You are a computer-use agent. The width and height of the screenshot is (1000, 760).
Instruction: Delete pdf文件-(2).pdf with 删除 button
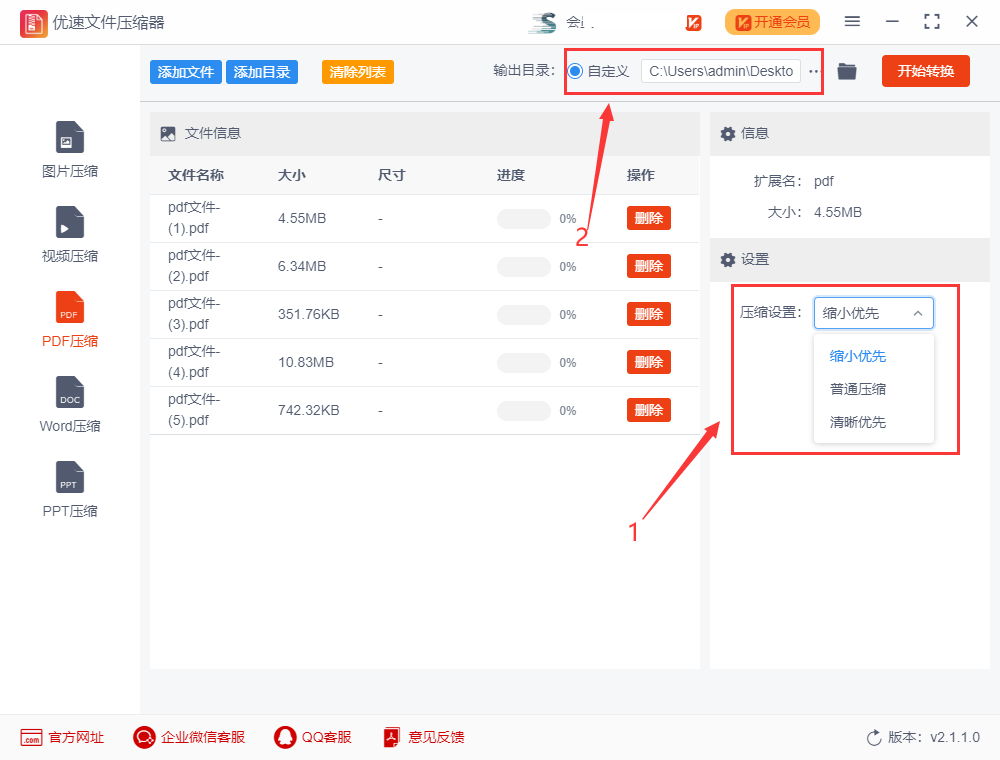pyautogui.click(x=649, y=266)
